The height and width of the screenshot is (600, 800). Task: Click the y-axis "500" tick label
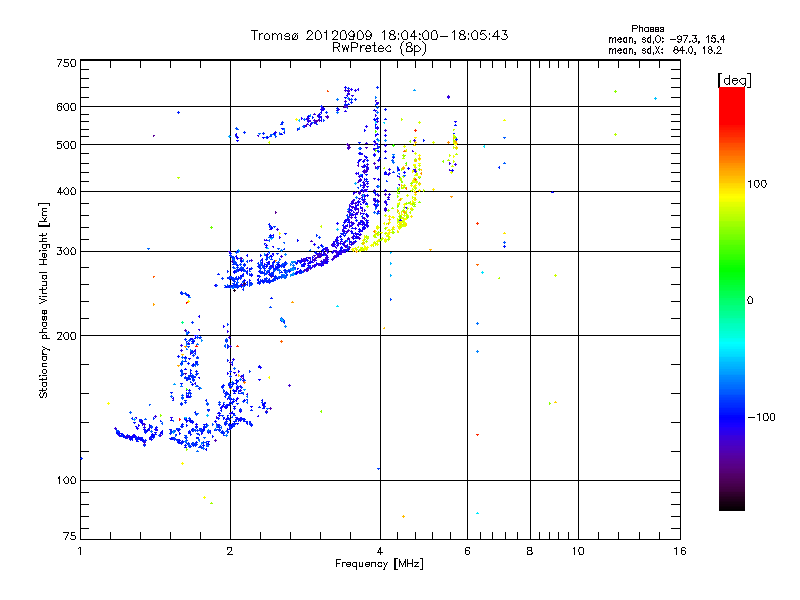click(x=66, y=145)
